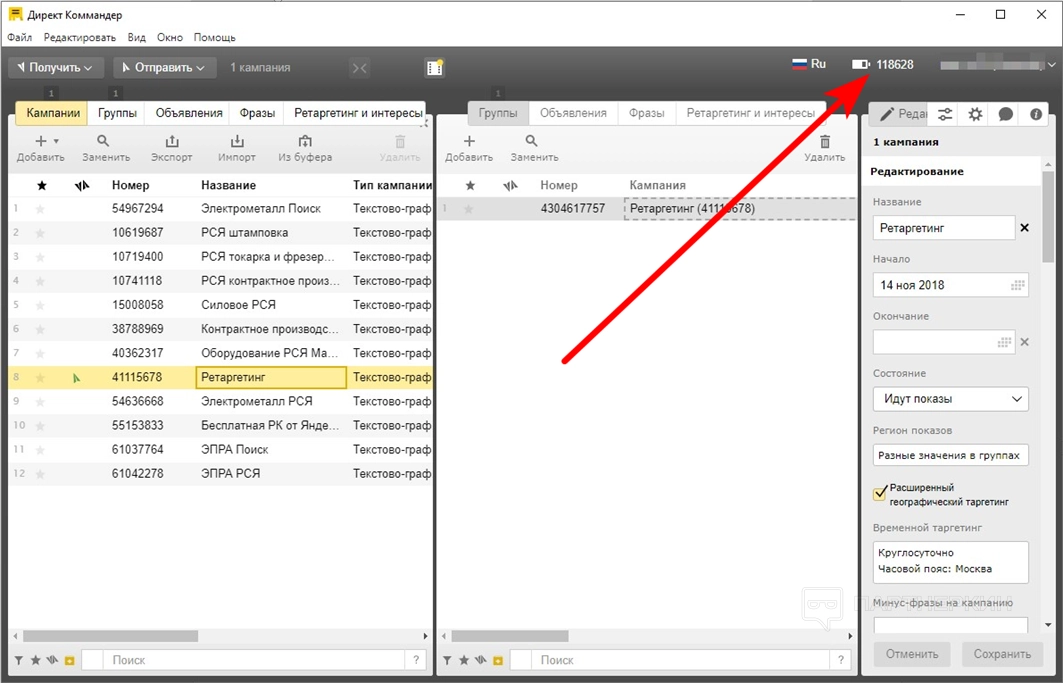
Task: Click the Импорт icon in campaigns toolbar
Action: (237, 141)
